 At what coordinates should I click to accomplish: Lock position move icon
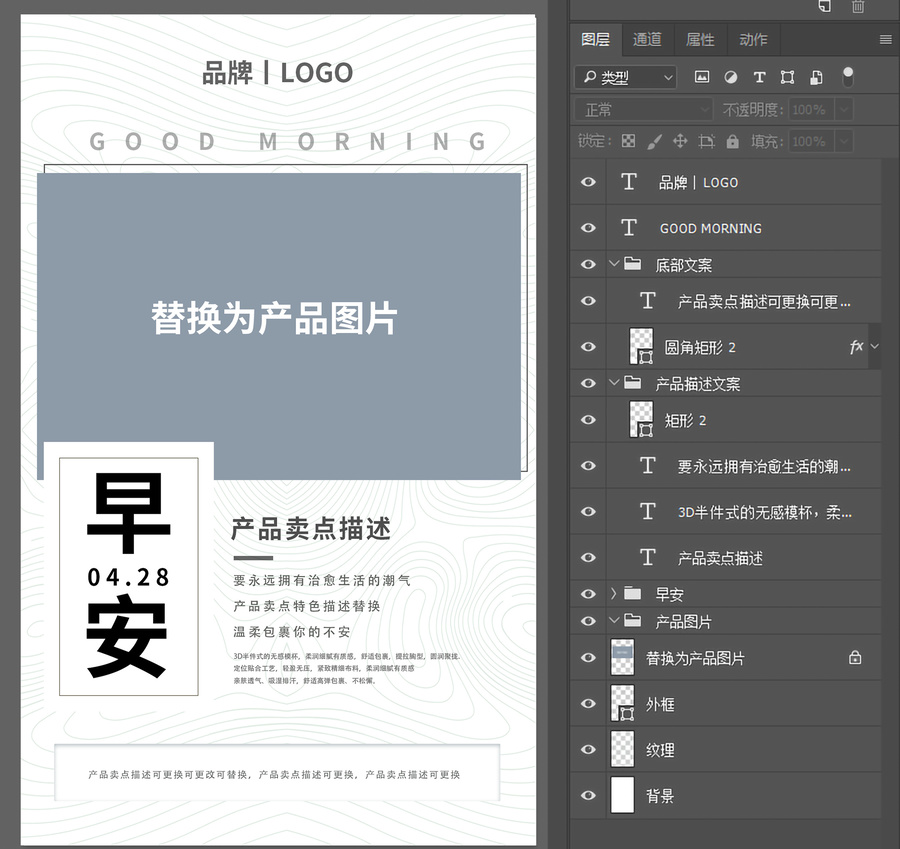click(x=680, y=141)
